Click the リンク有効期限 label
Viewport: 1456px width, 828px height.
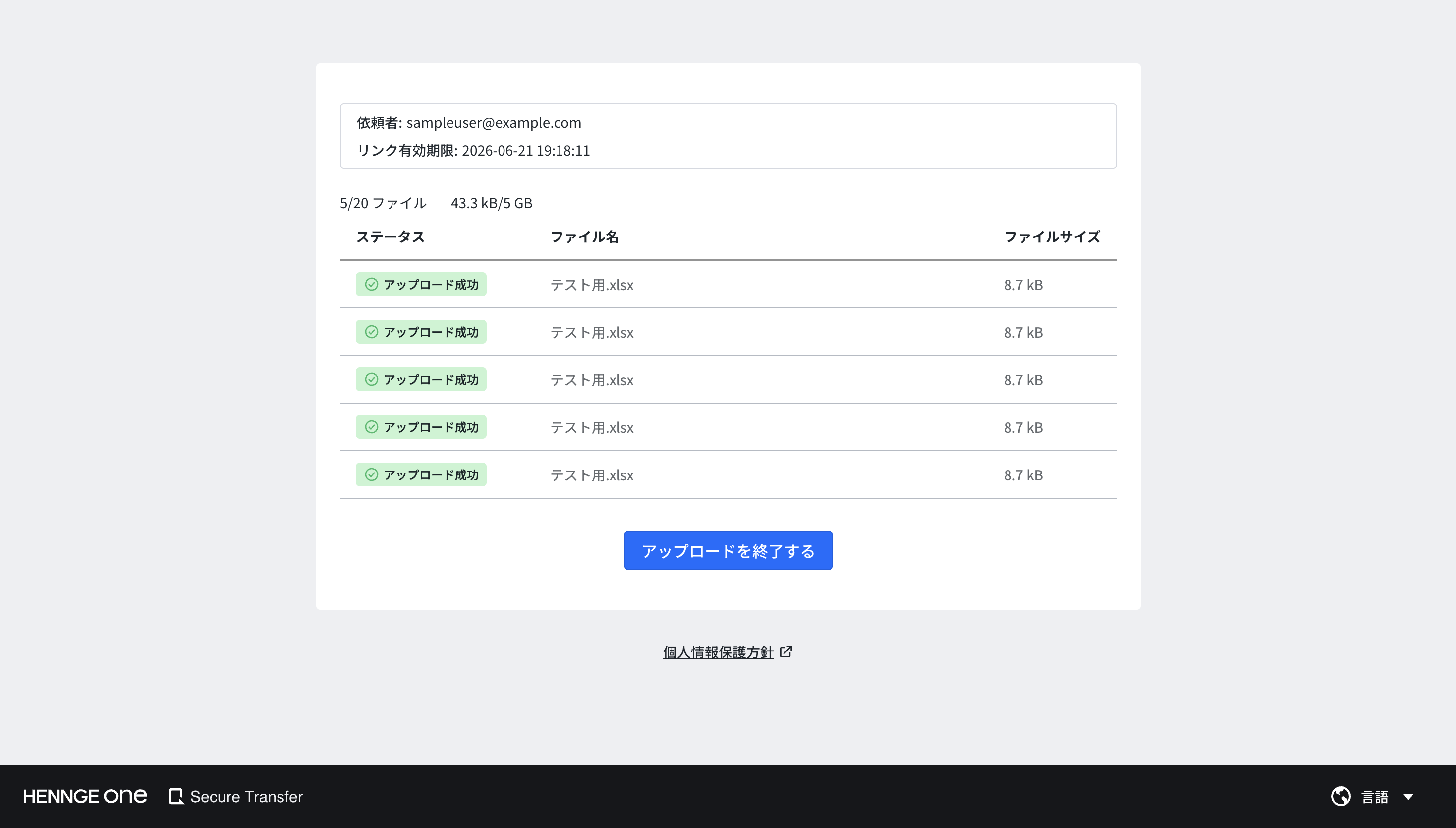click(407, 150)
